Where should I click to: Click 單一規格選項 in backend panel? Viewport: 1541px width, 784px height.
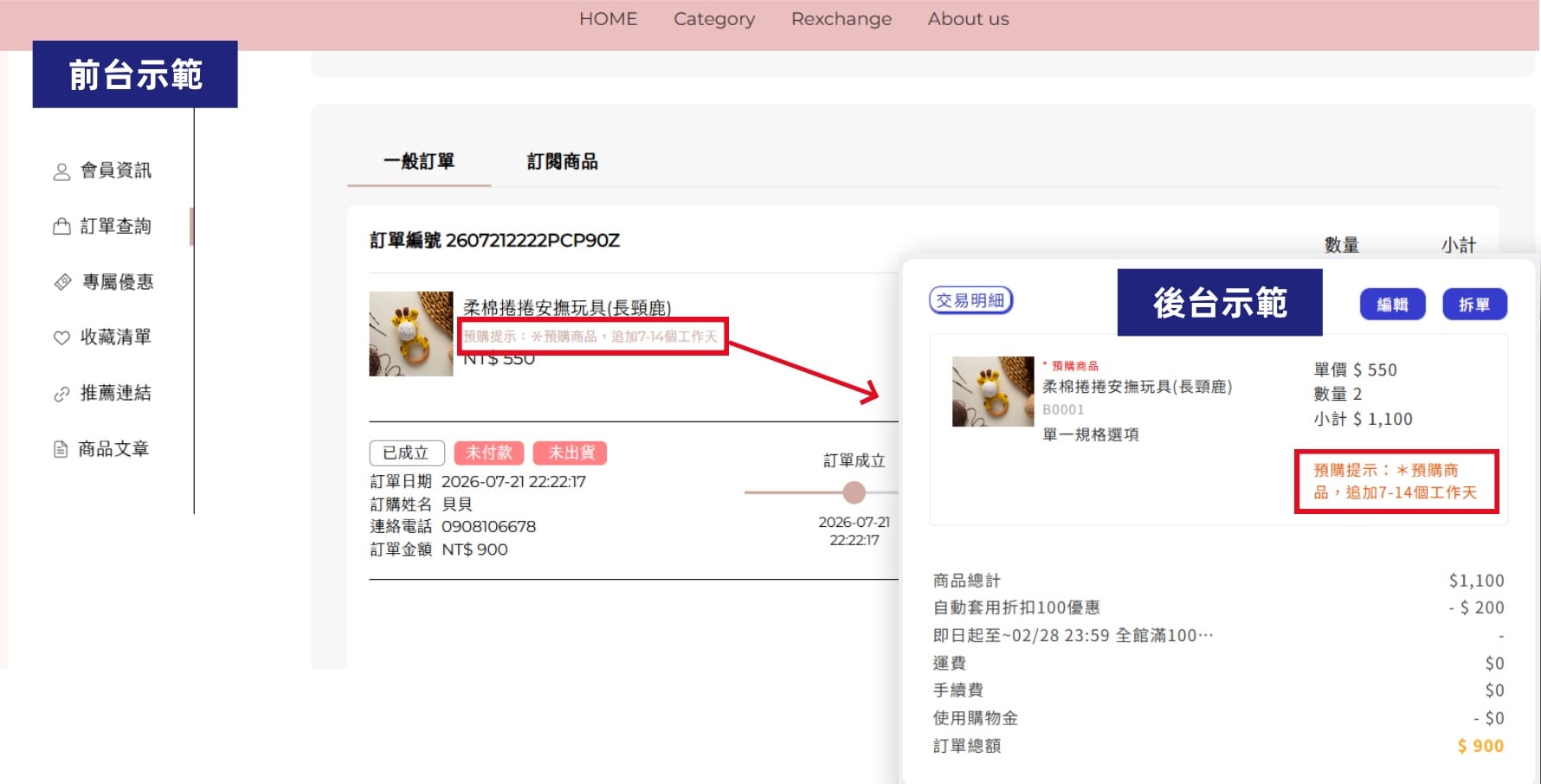point(1091,434)
